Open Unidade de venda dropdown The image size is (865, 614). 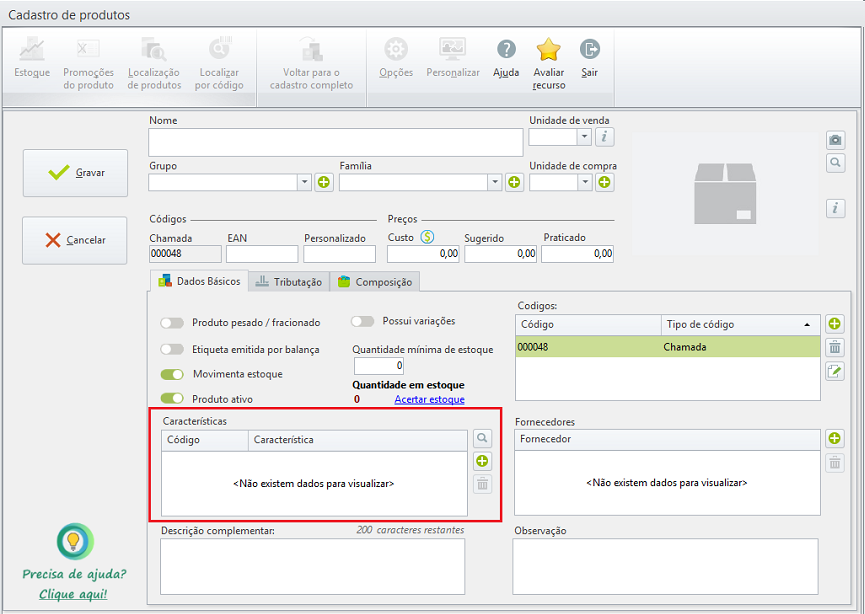coord(584,137)
